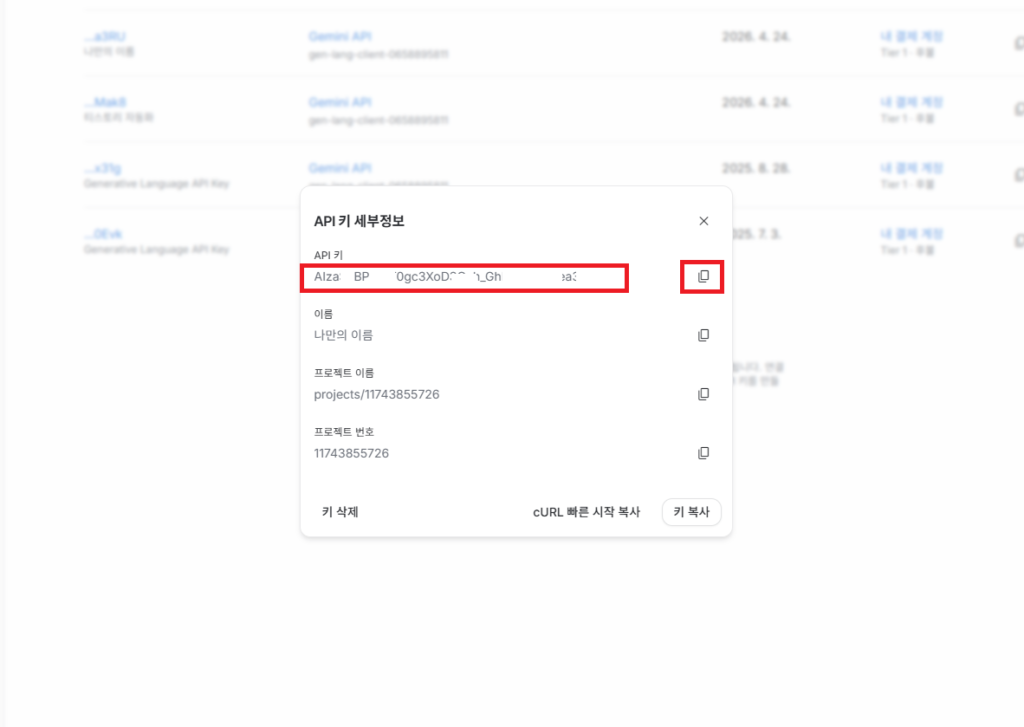This screenshot has height=727, width=1024.
Task: Copy the projects/11743855726 project name
Action: [x=703, y=394]
